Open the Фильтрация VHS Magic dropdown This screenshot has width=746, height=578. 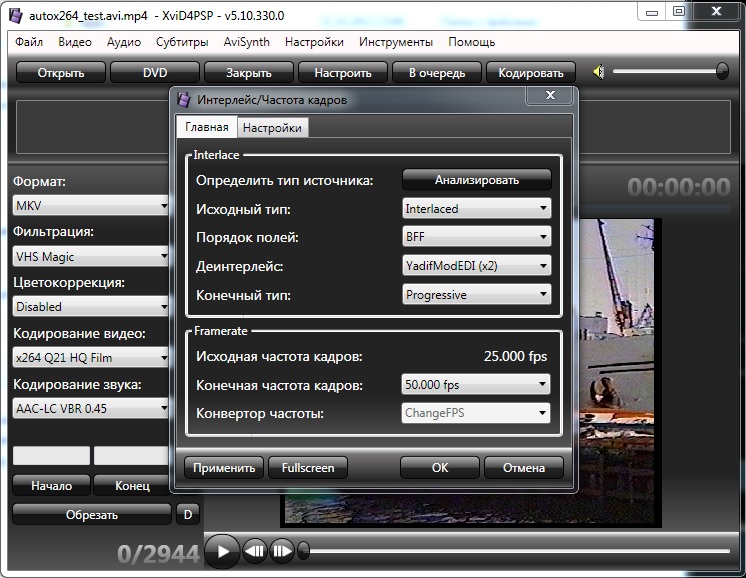[91, 257]
